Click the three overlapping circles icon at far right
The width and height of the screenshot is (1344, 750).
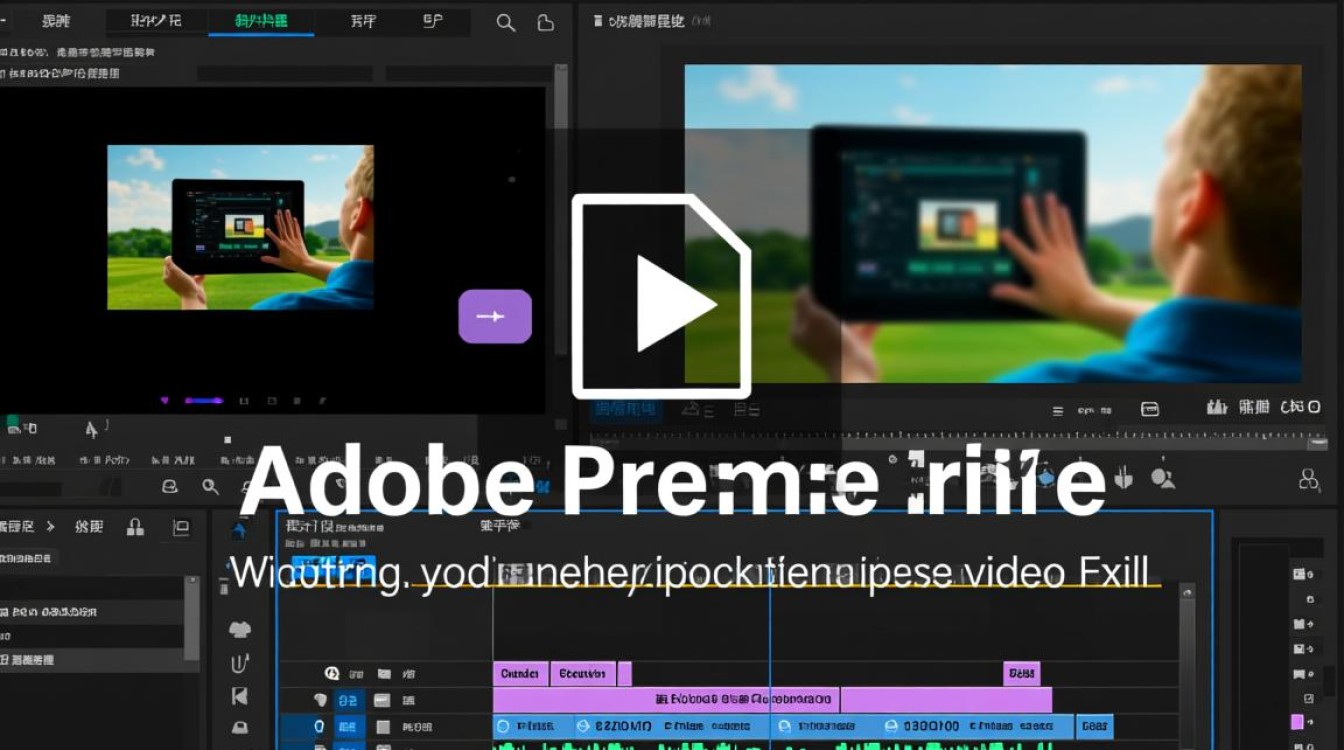[1308, 479]
